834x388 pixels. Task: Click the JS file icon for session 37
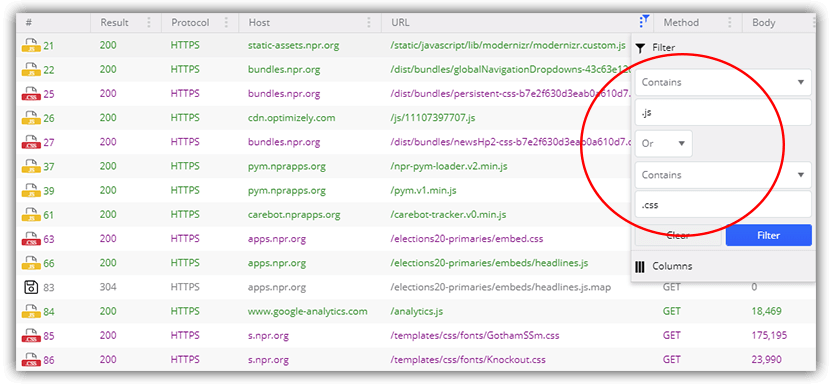pyautogui.click(x=31, y=166)
